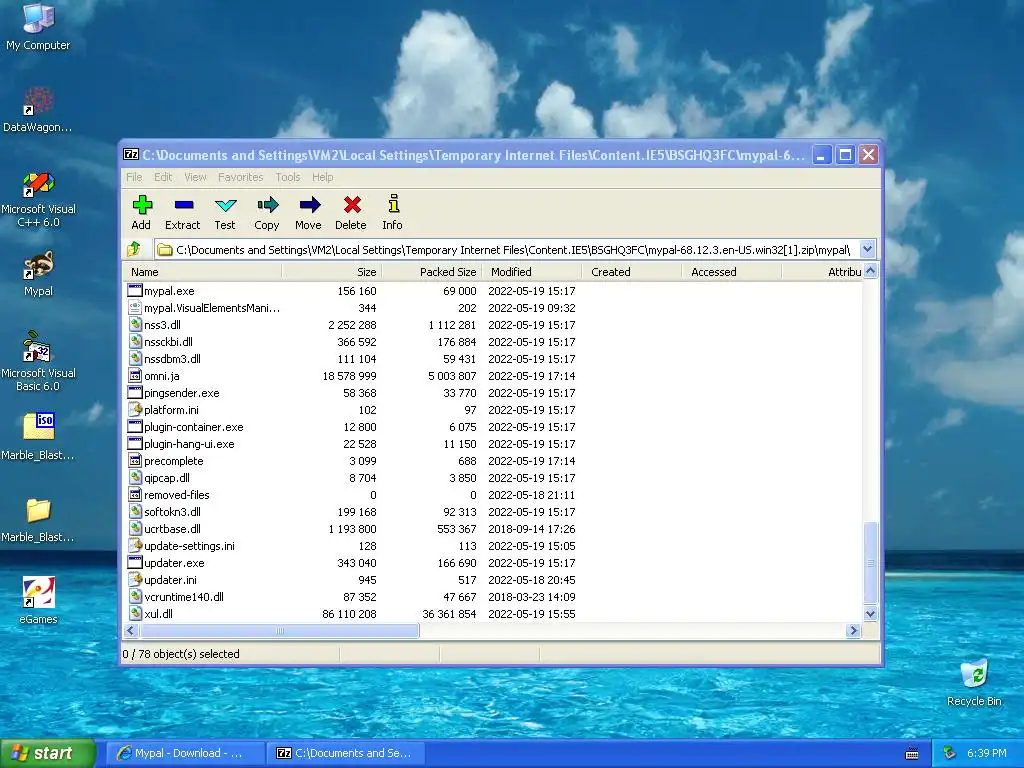Click the Extract toolbar icon
Image resolution: width=1024 pixels, height=768 pixels.
click(184, 205)
